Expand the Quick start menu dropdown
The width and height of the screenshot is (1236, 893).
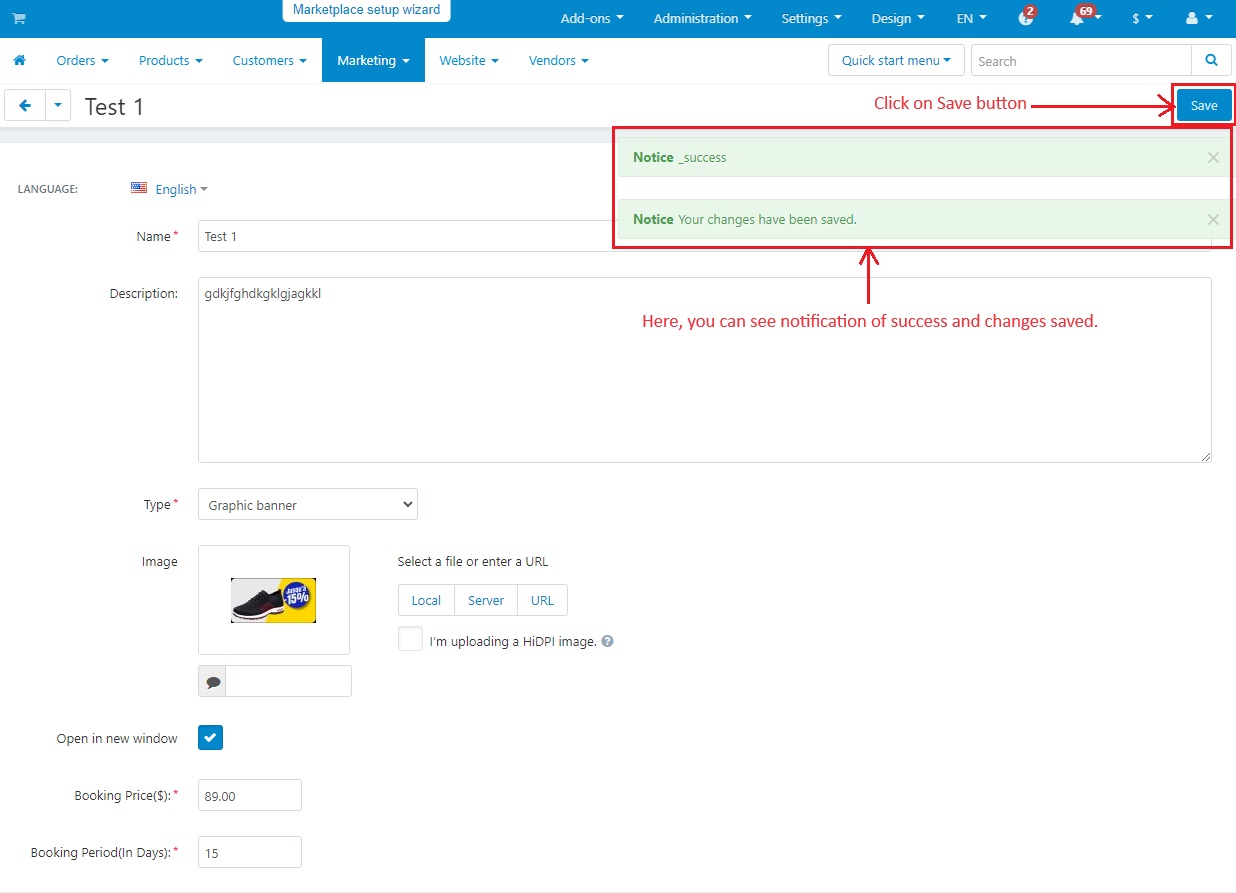click(x=896, y=60)
